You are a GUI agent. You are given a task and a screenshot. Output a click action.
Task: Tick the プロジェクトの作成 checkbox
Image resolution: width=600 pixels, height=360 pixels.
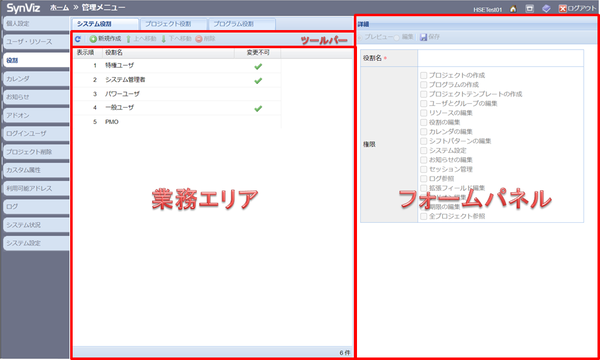tap(424, 75)
